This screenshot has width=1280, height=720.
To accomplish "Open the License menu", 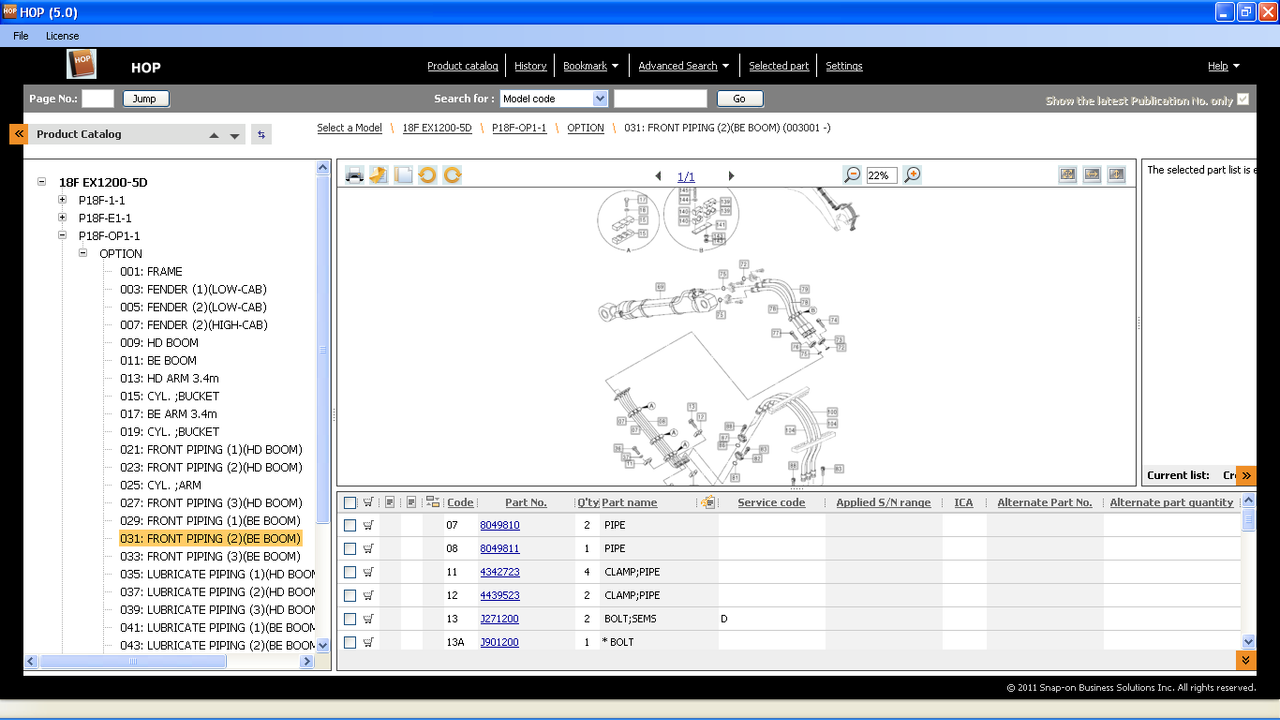I will pyautogui.click(x=62, y=36).
